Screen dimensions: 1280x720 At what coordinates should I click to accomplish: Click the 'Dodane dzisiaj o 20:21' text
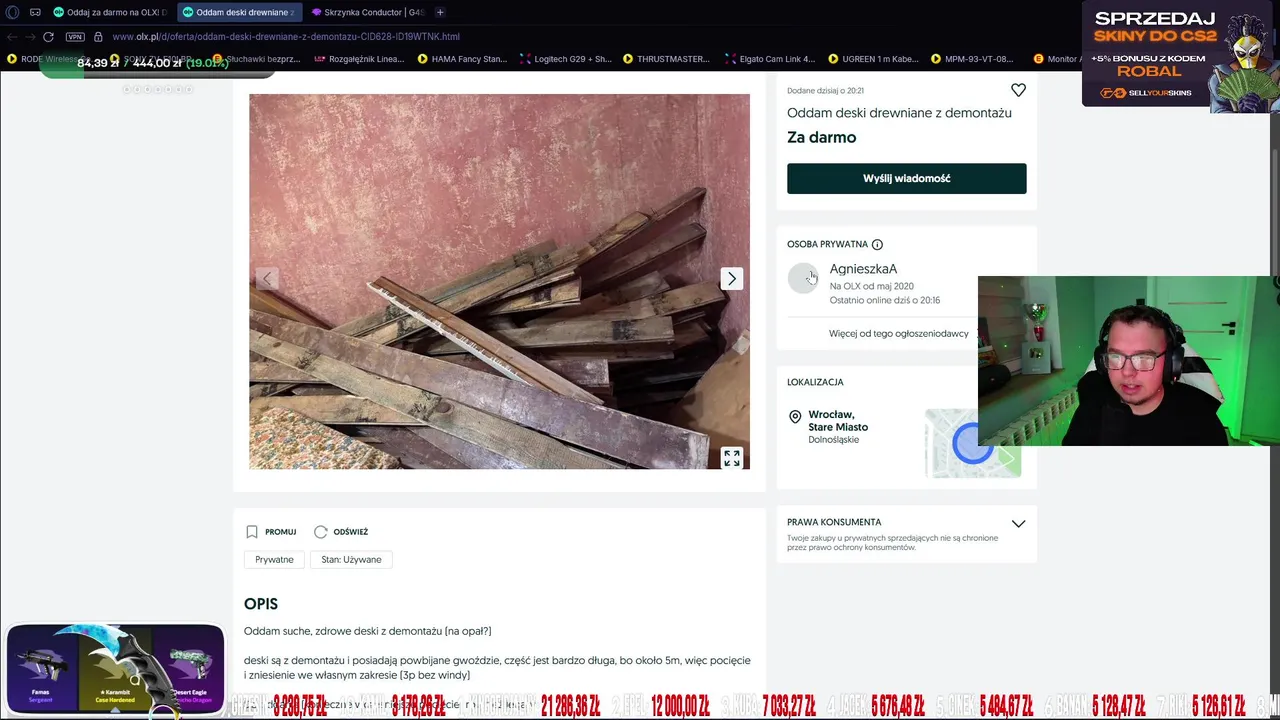click(825, 90)
